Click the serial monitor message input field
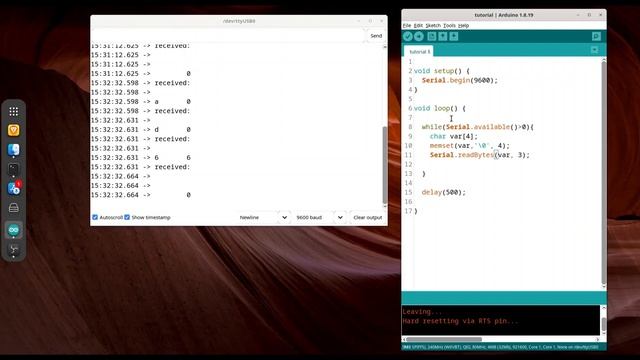 (228, 36)
